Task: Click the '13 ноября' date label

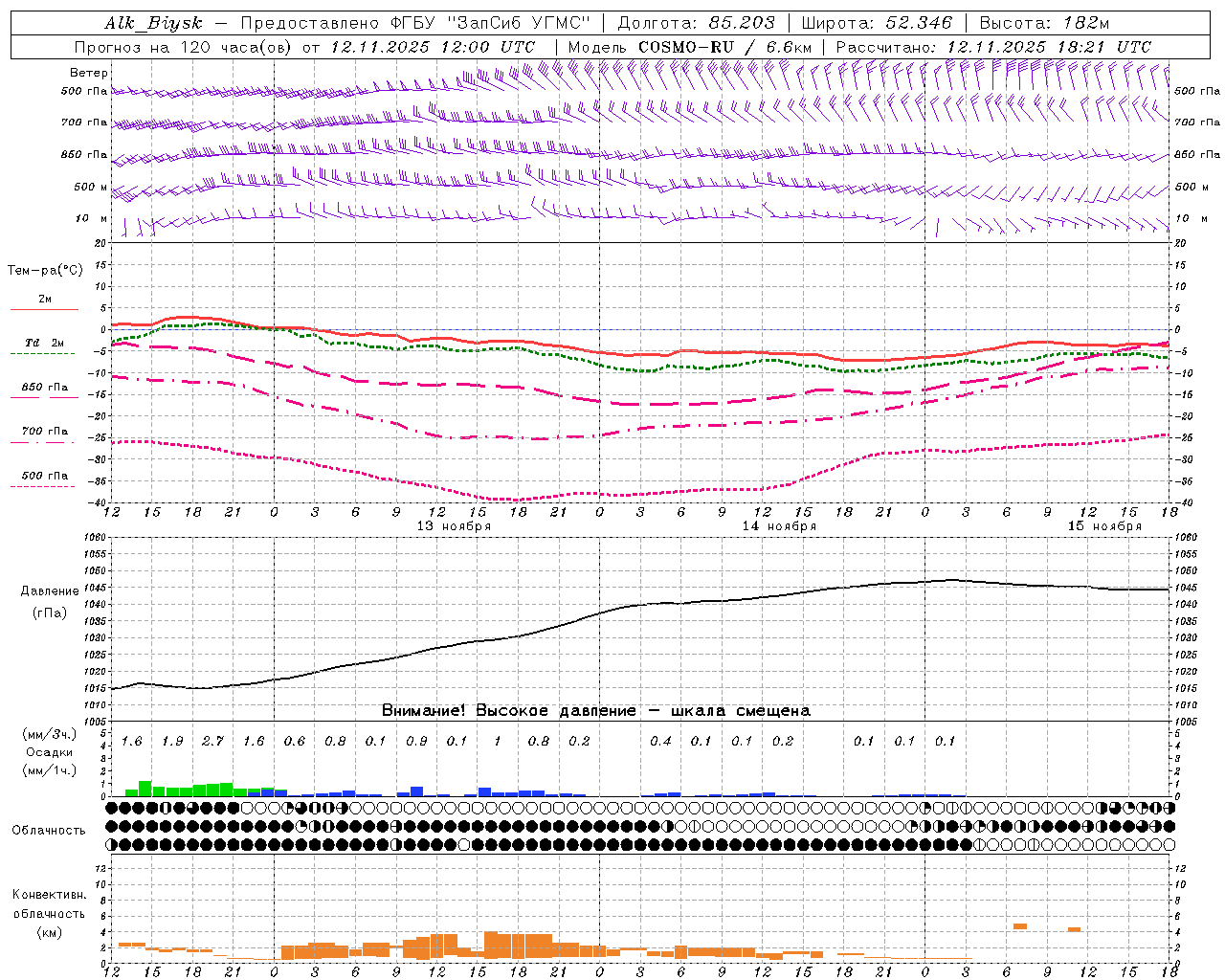Action: [454, 525]
